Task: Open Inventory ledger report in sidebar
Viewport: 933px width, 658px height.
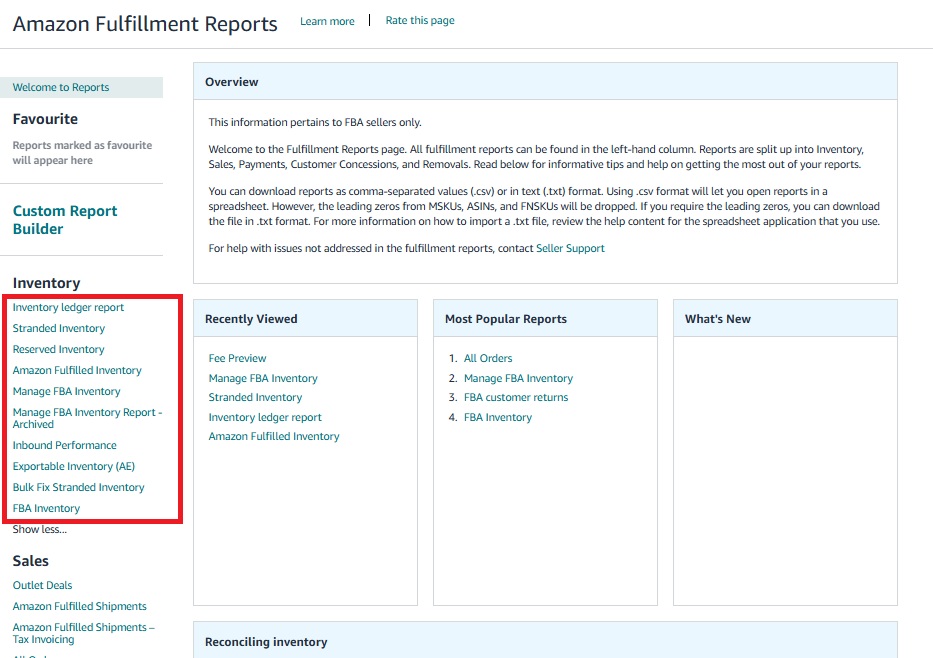Action: pos(68,308)
